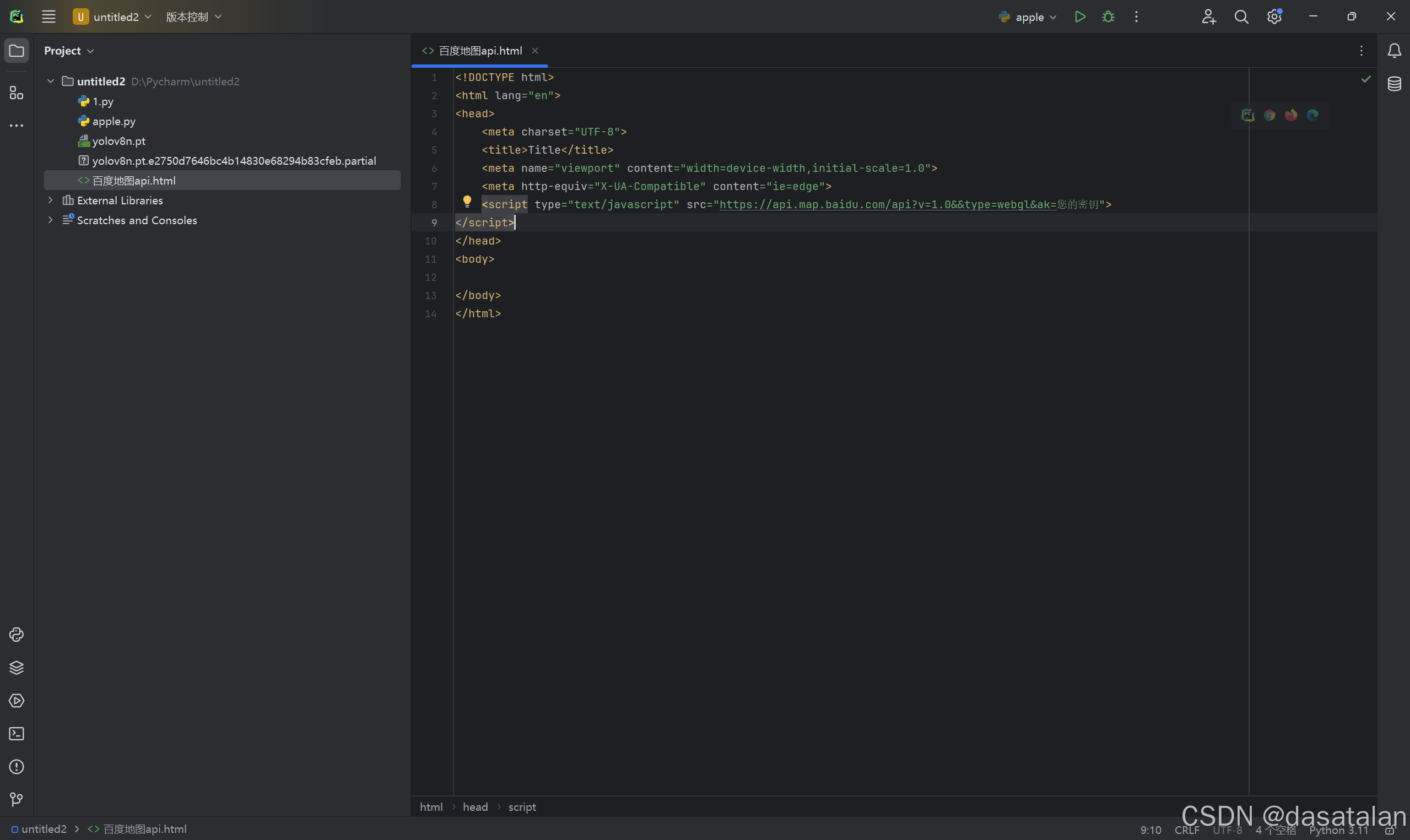
Task: Open the Database tool window
Action: click(1394, 84)
